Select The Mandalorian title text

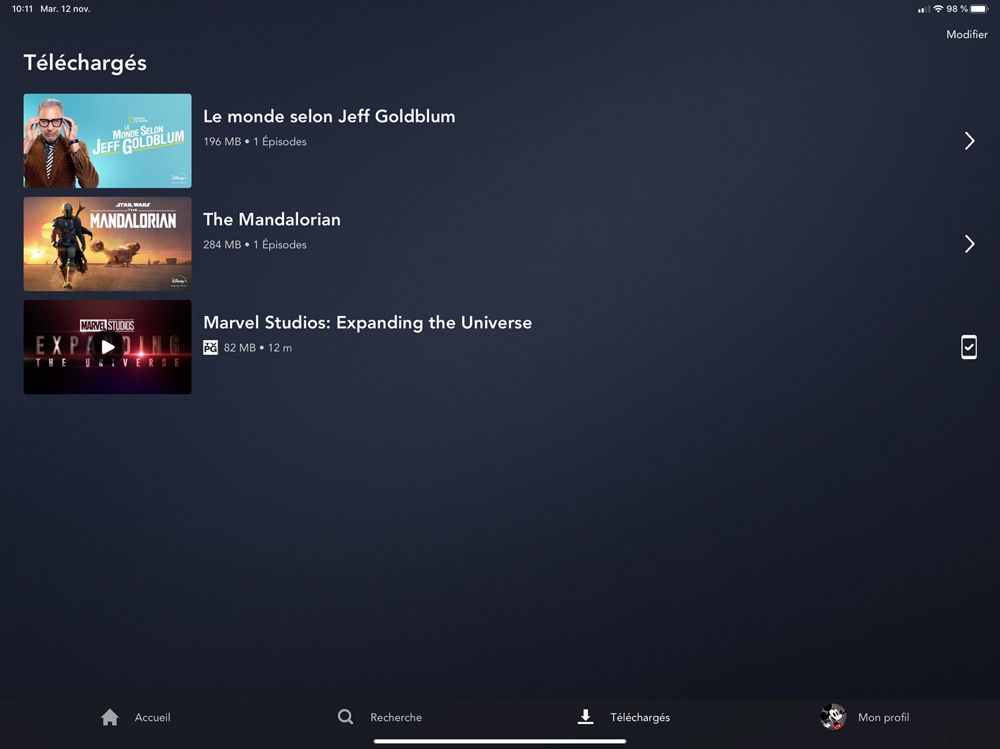272,219
